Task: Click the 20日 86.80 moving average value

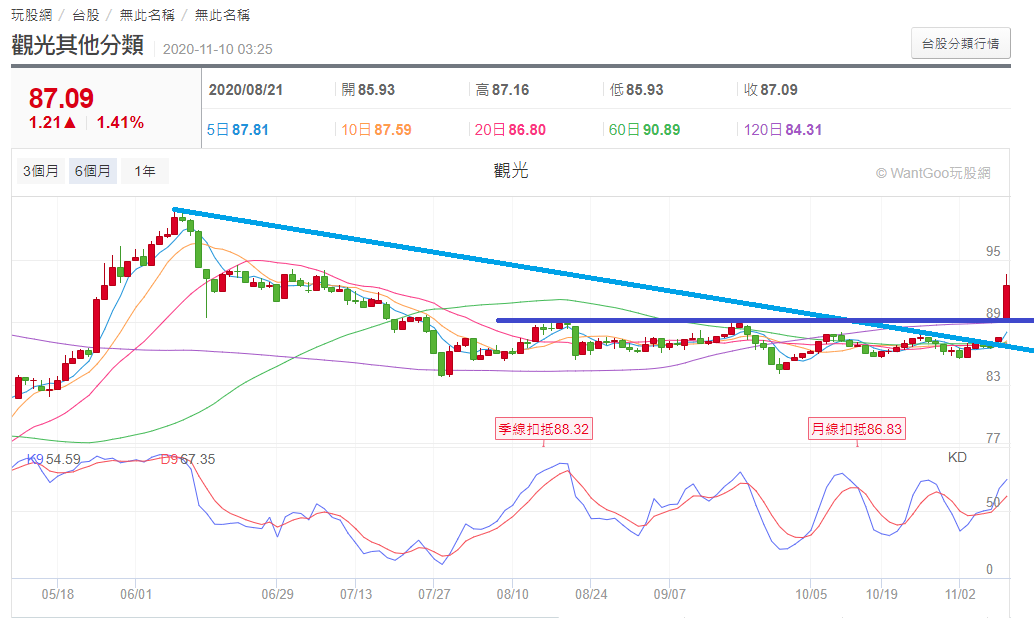Action: [x=510, y=130]
